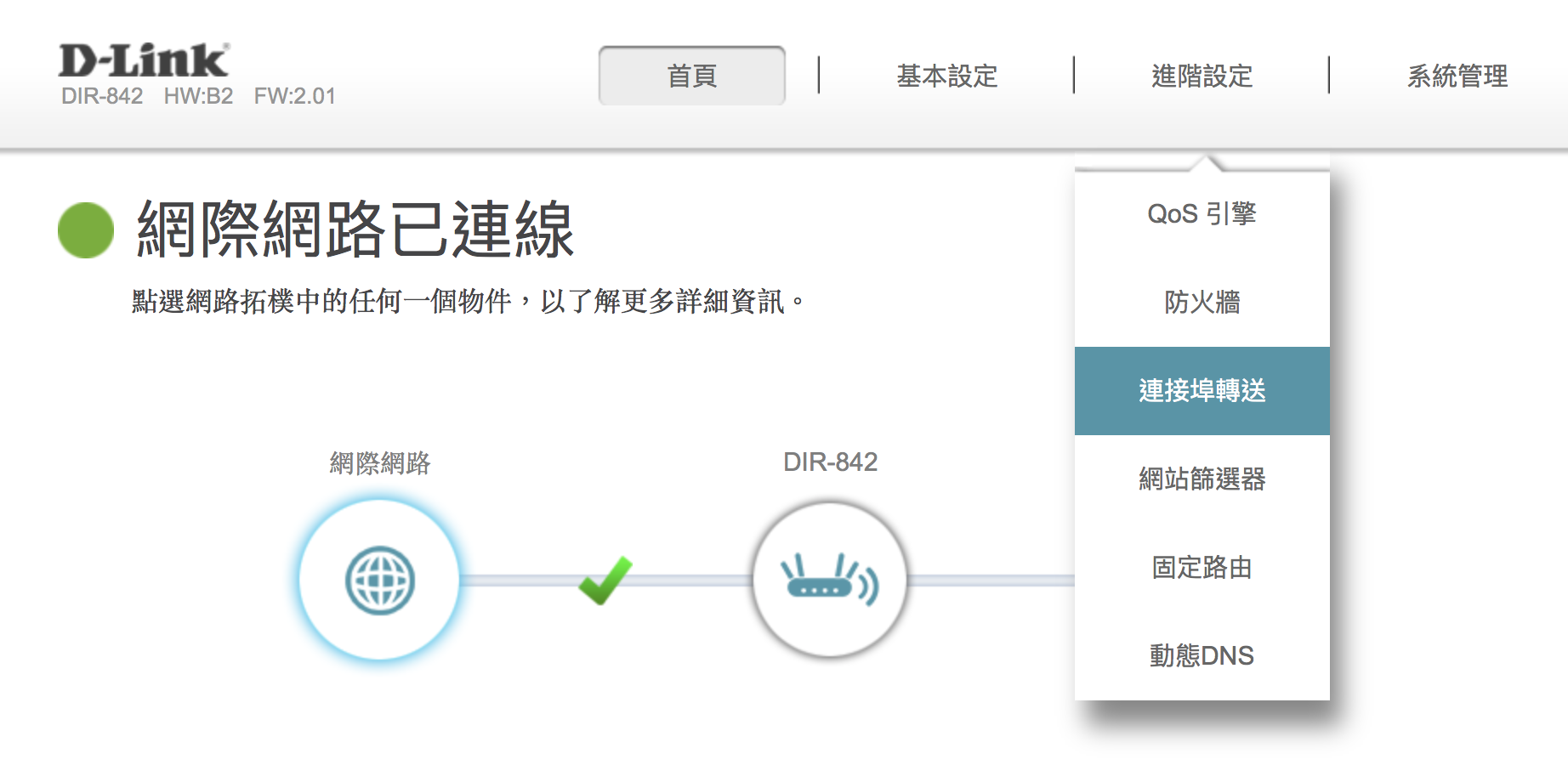Click the 網際網路已連線 status heading
Image resolution: width=1568 pixels, height=765 pixels.
tap(355, 229)
